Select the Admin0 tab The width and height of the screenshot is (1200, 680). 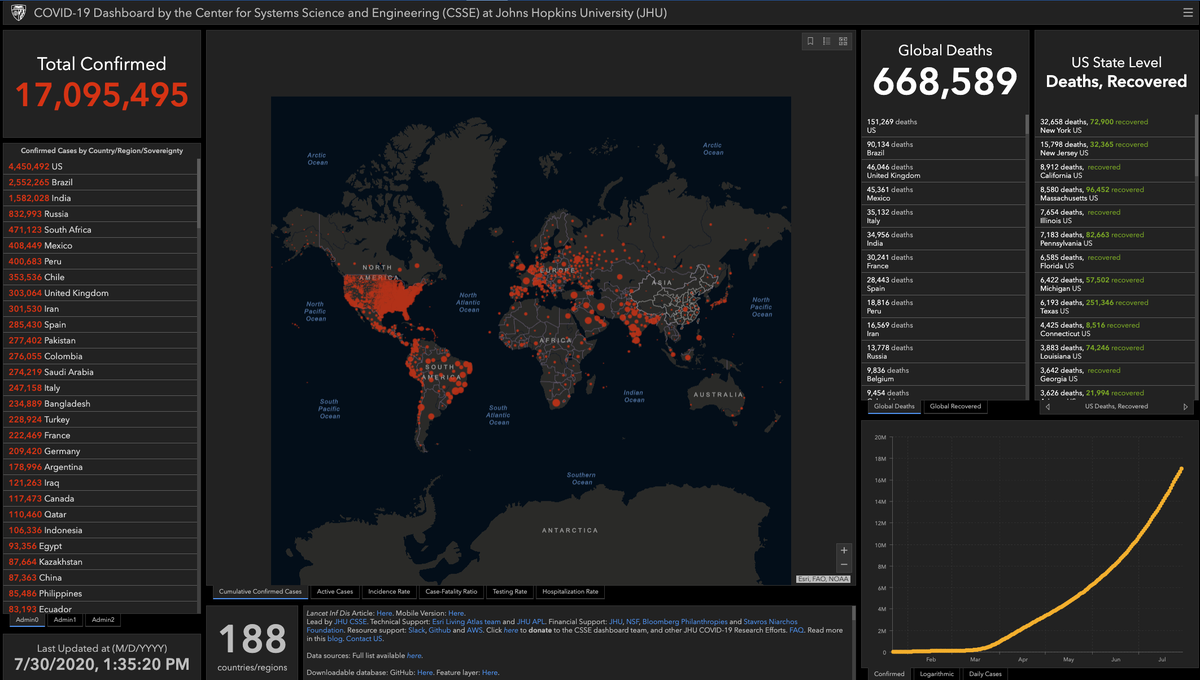(27, 620)
